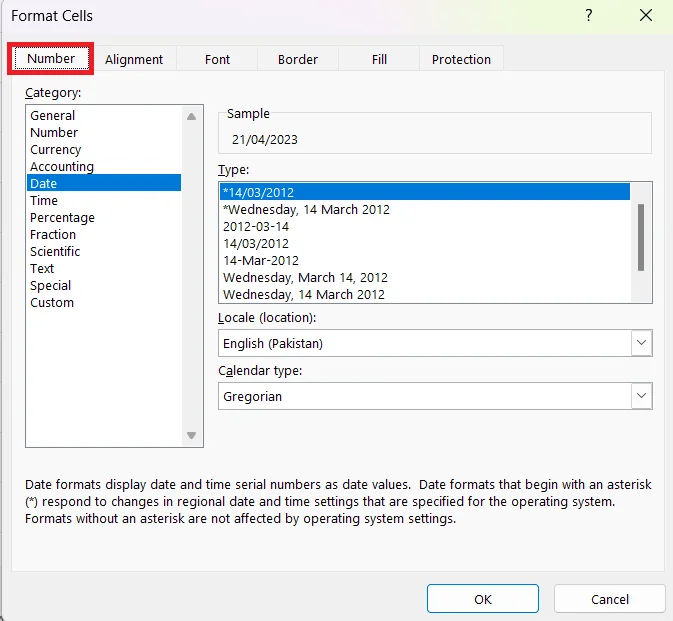The image size is (673, 621).
Task: Select Currency category
Action: tap(104, 149)
